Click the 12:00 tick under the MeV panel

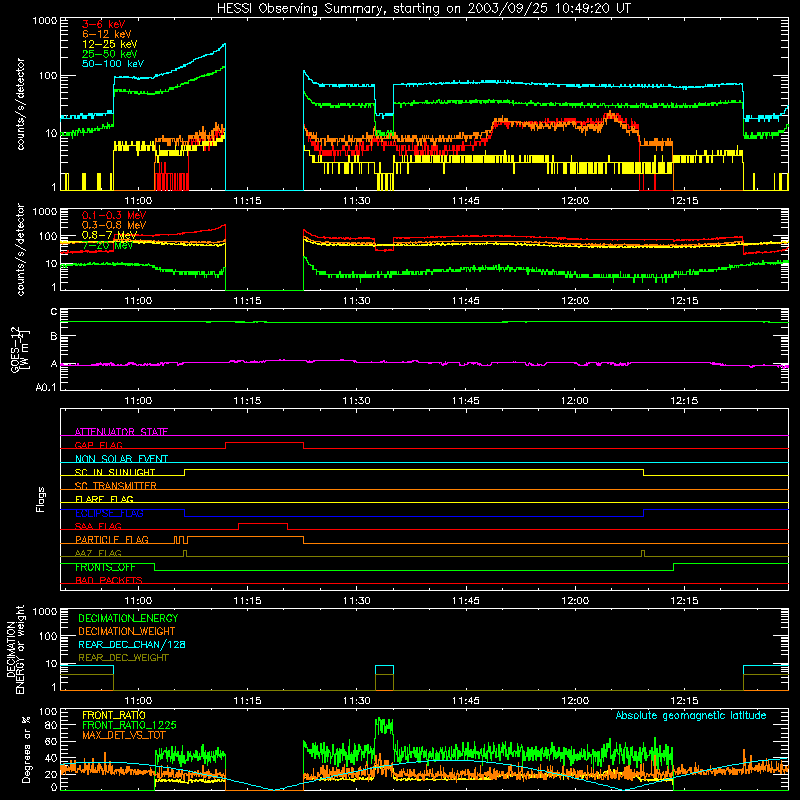(x=574, y=301)
